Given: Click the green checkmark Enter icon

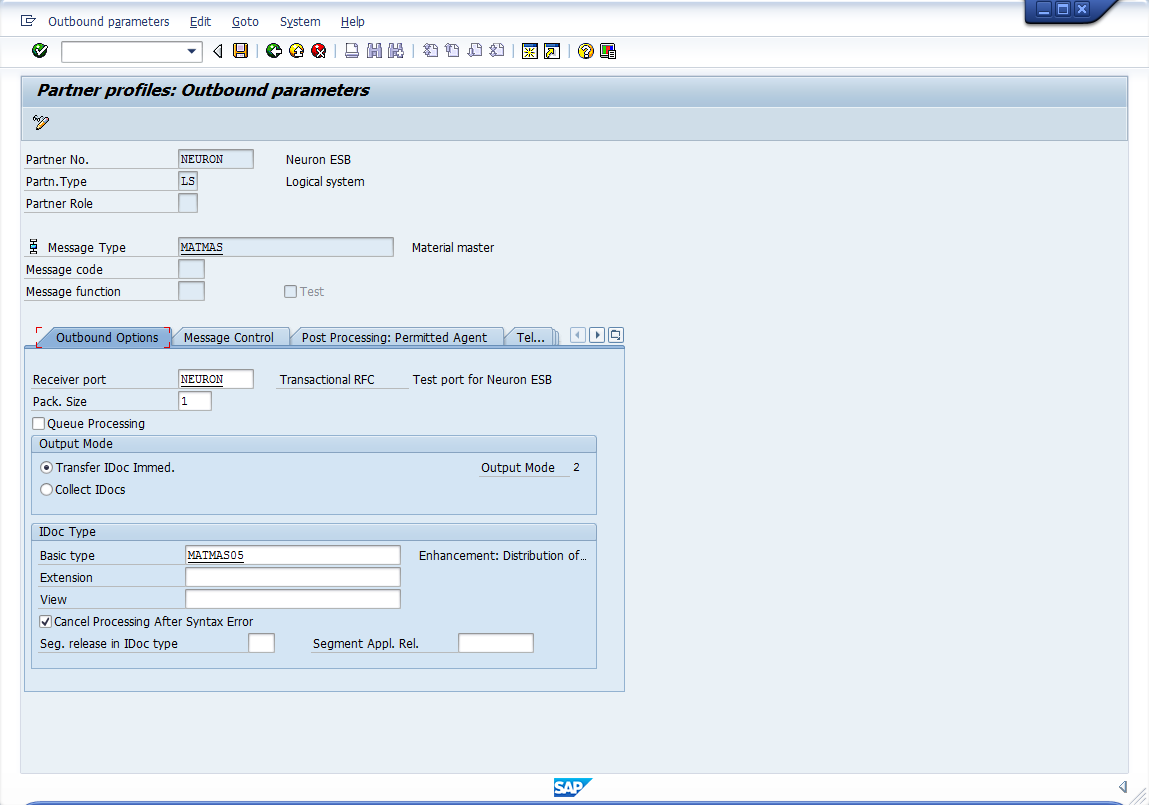Looking at the screenshot, I should pos(40,51).
